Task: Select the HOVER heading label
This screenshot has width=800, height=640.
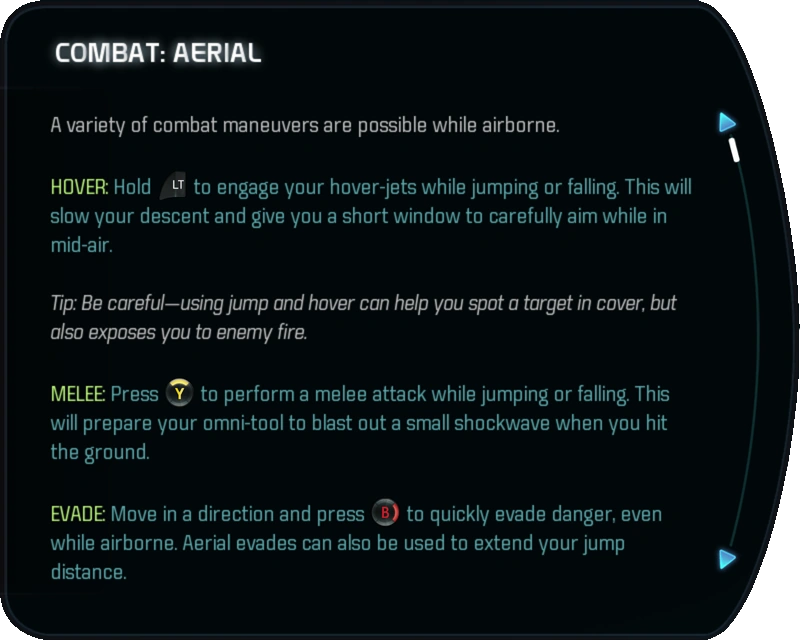Action: tap(79, 188)
